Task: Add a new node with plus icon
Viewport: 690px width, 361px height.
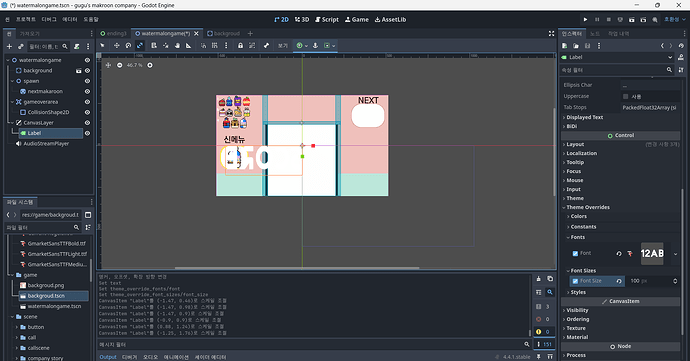Action: 9,46
